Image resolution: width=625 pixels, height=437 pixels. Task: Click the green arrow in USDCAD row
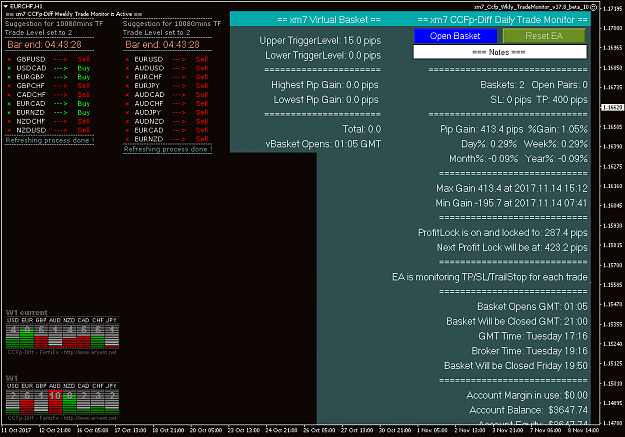(x=61, y=68)
